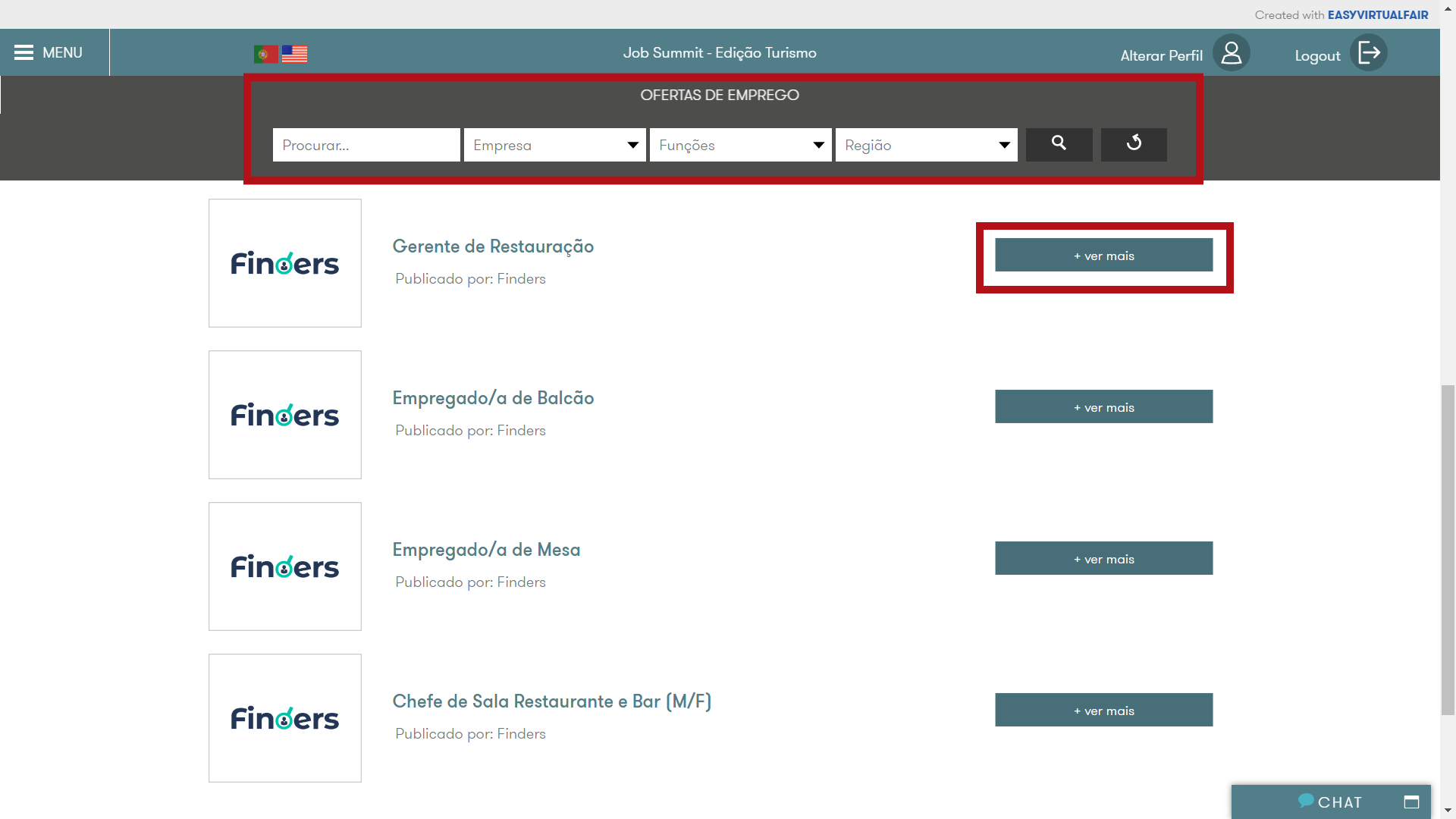Expand the Empresa dropdown
Screen dimensions: 1456x819
pyautogui.click(x=555, y=145)
